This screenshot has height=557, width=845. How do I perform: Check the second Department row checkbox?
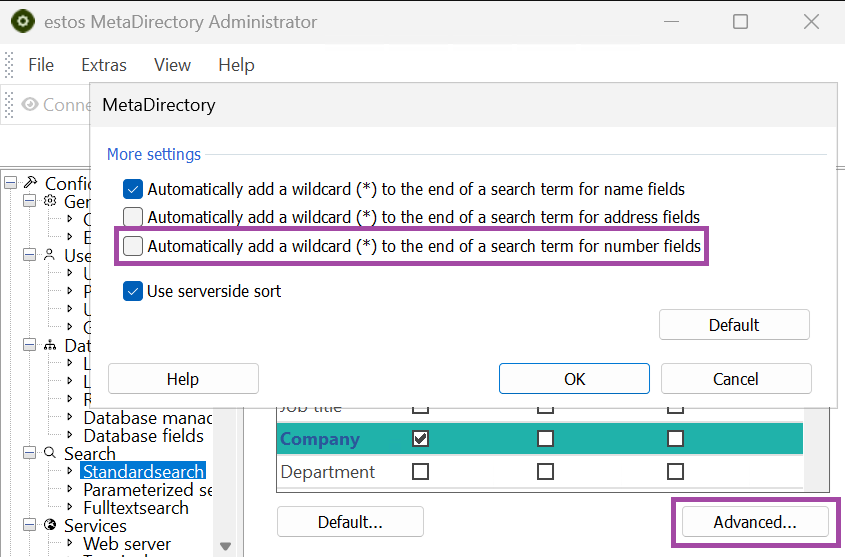pyautogui.click(x=545, y=471)
